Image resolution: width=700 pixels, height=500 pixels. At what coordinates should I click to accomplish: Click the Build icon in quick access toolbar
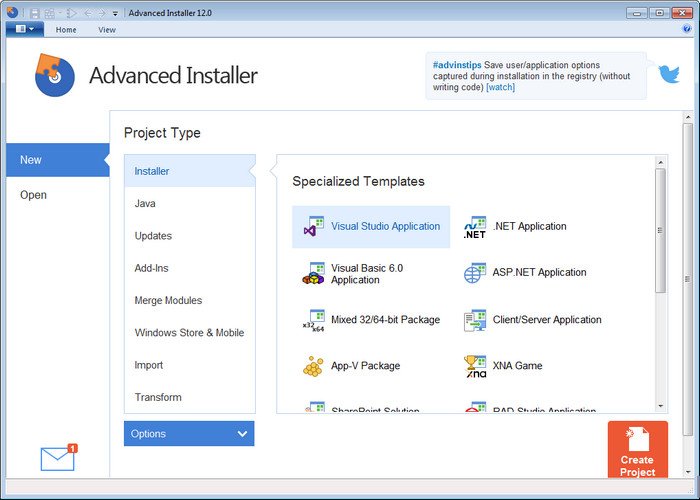coord(49,13)
